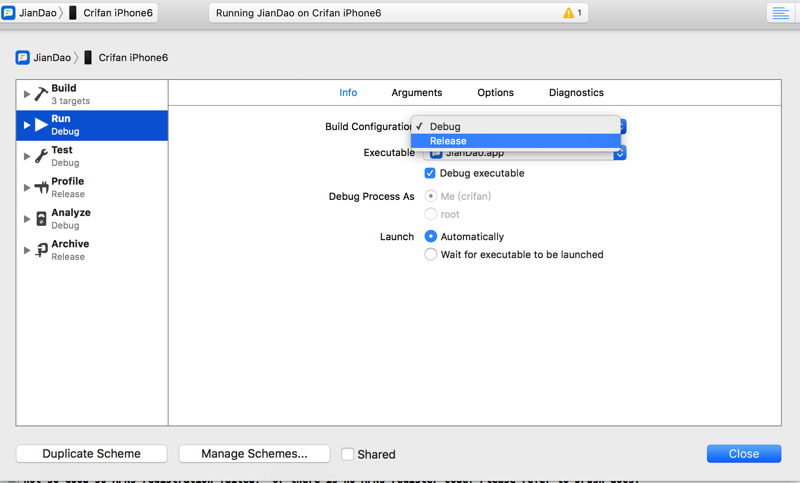
Task: Click JianDao scheme name in toolbar
Action: [x=38, y=13]
